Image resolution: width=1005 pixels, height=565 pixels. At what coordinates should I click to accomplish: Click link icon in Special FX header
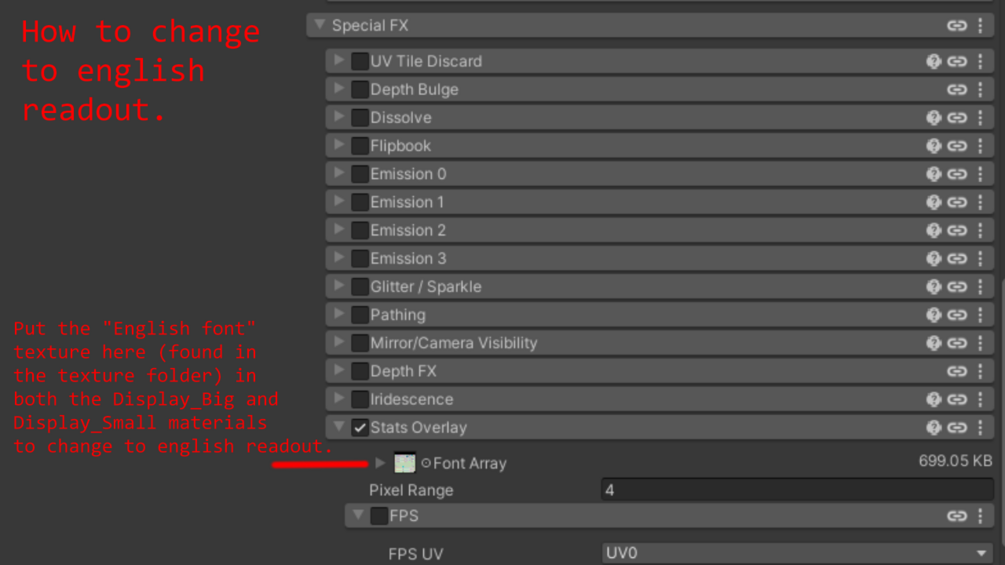click(x=957, y=25)
